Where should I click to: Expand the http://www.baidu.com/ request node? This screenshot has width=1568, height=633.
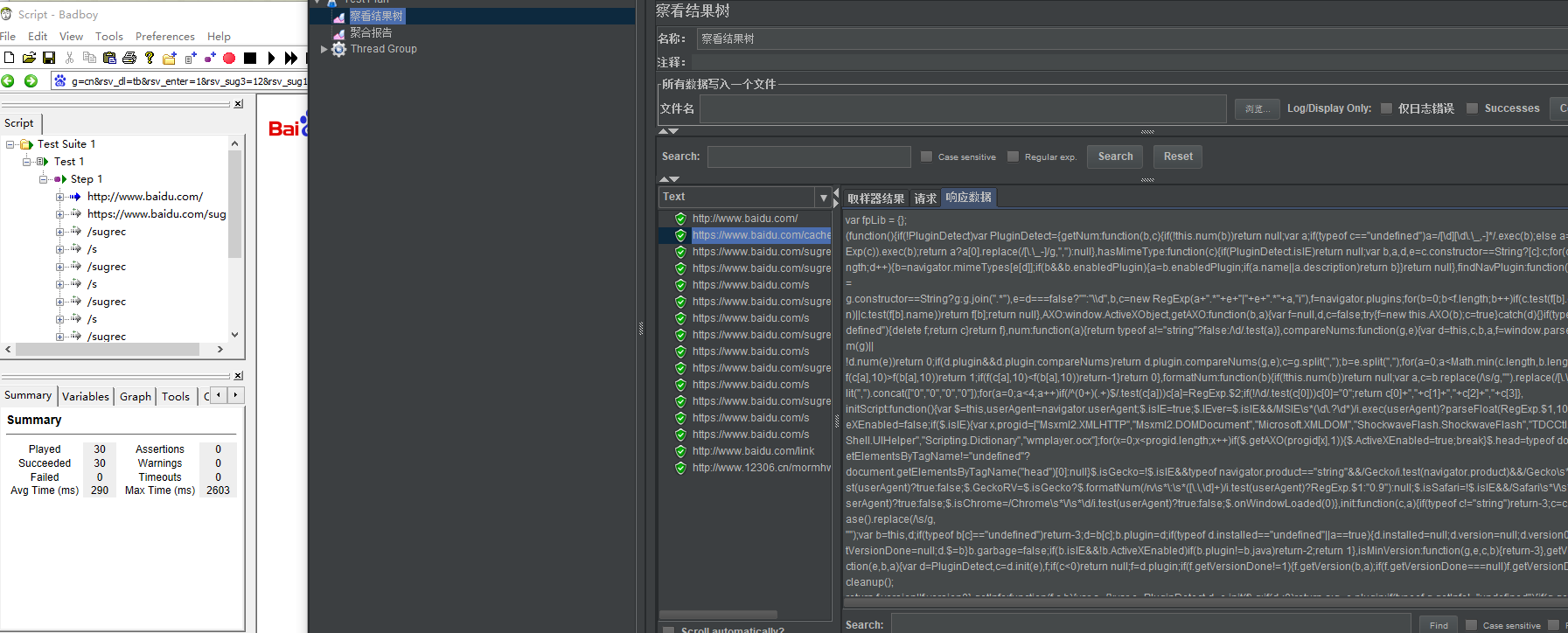(60, 197)
